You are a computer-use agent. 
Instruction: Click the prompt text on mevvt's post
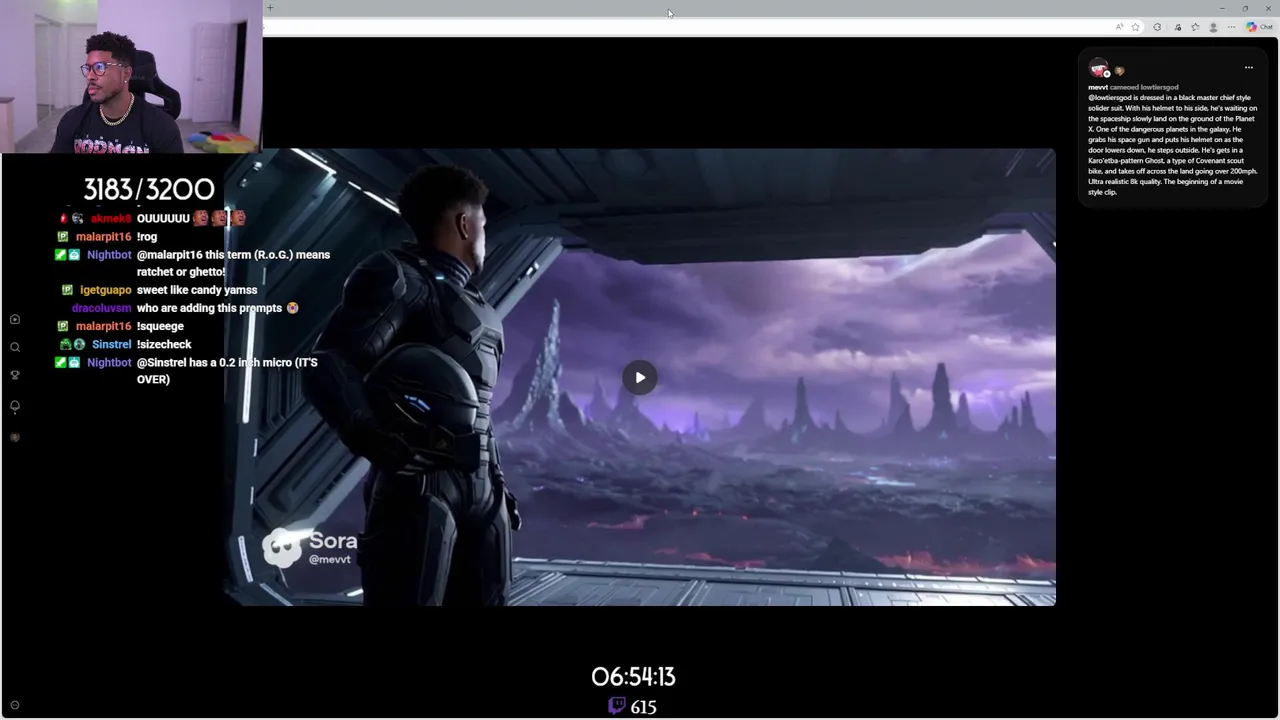point(1173,145)
